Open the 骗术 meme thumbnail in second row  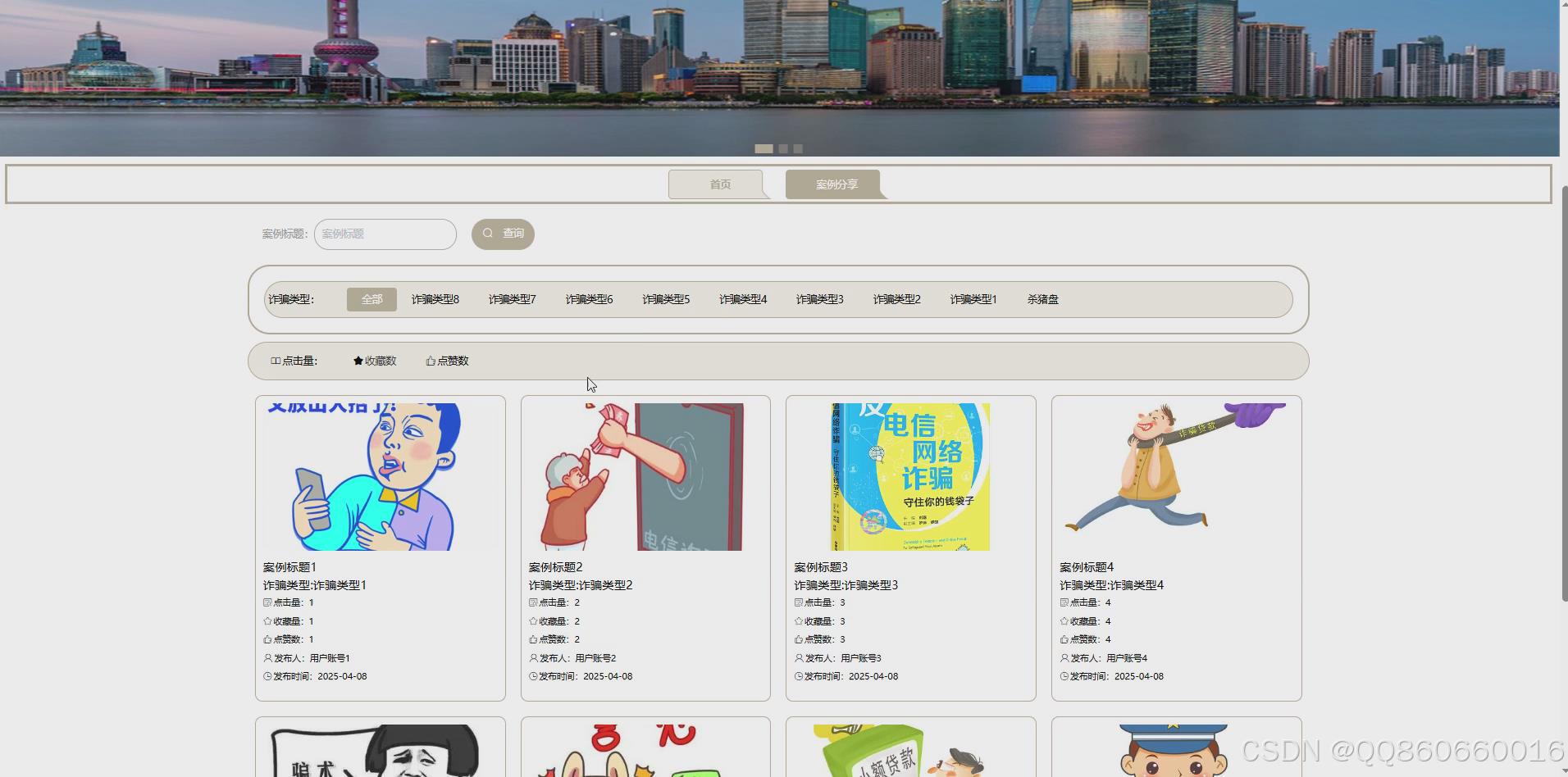(381, 751)
